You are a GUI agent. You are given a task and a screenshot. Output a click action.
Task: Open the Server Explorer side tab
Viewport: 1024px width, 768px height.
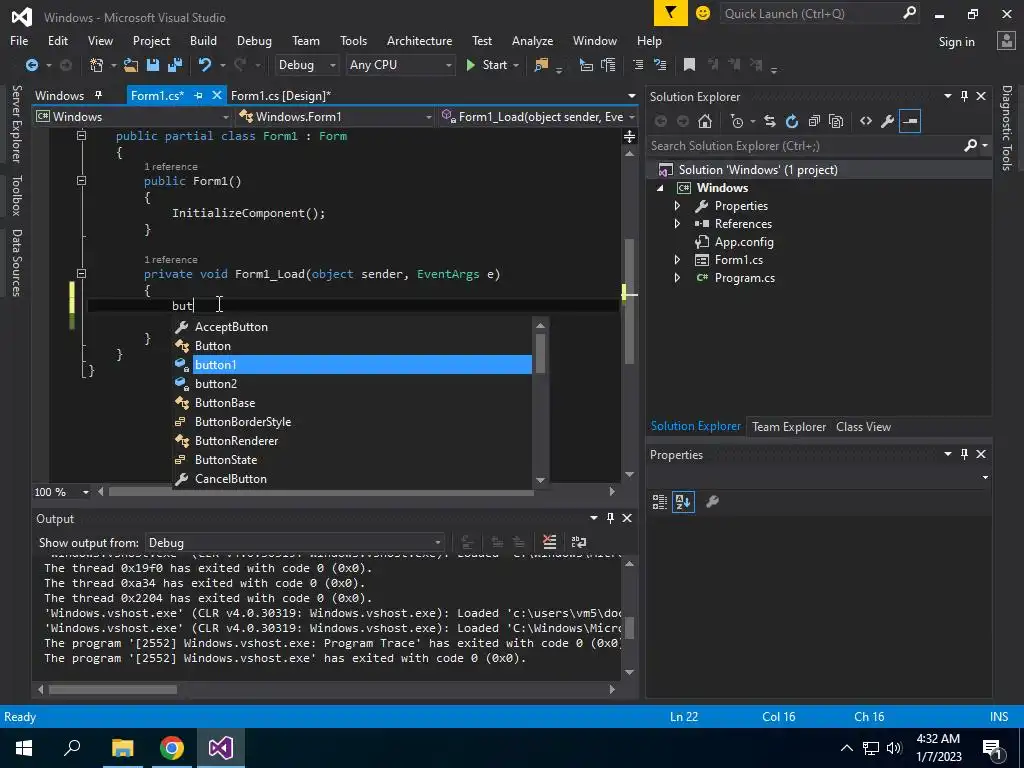[x=17, y=123]
